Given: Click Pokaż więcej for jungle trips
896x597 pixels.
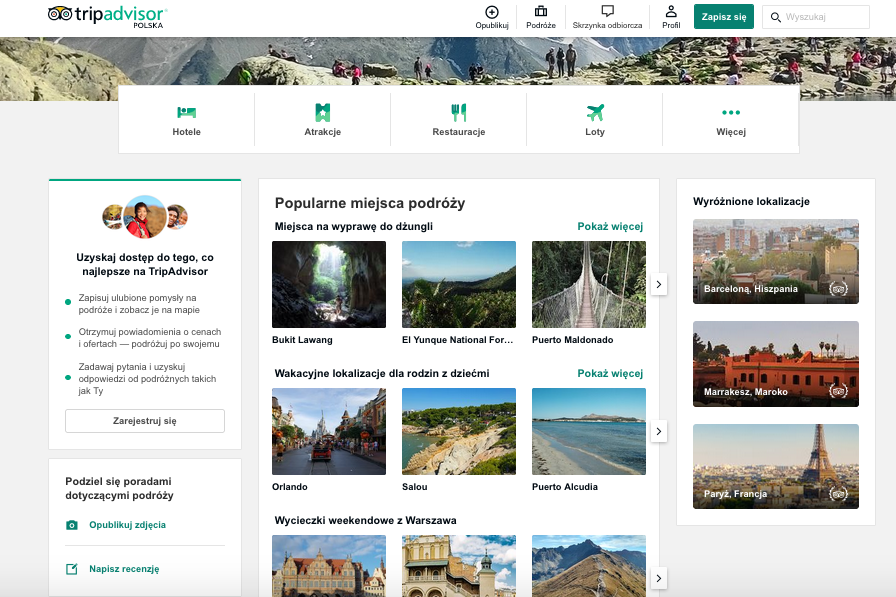Looking at the screenshot, I should (610, 227).
